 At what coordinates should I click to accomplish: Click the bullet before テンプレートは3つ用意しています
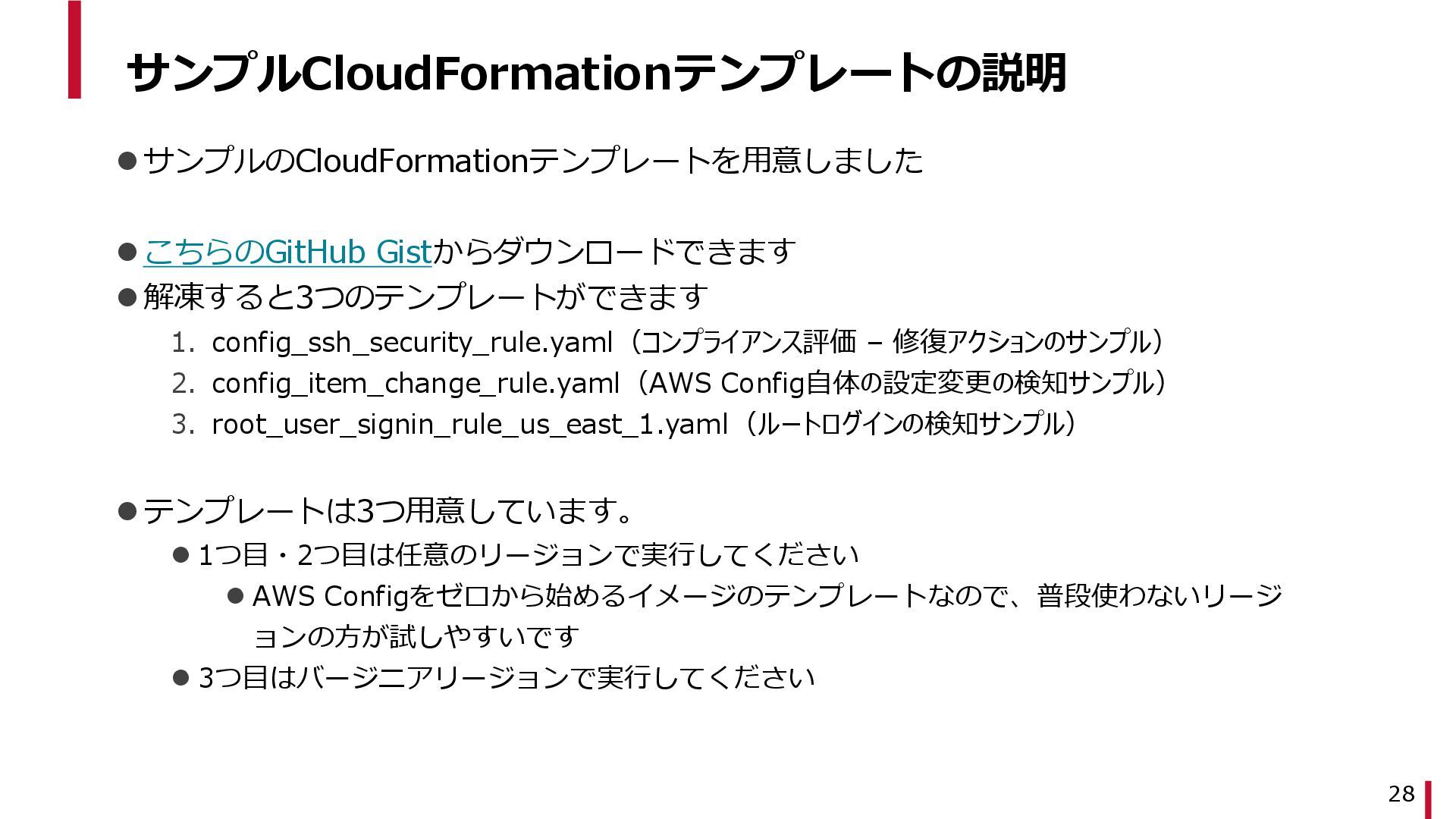click(127, 510)
